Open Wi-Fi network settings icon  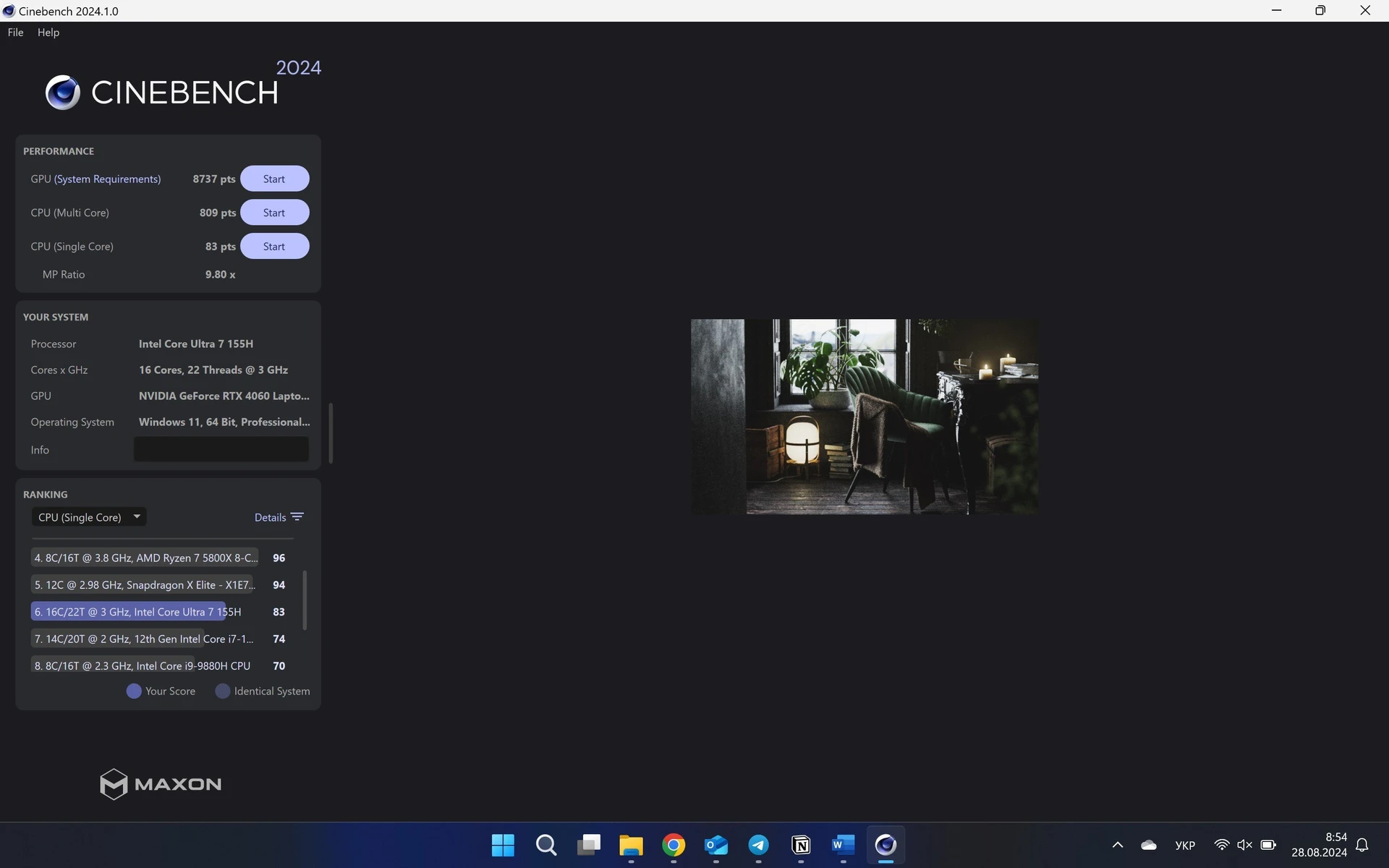coord(1222,845)
